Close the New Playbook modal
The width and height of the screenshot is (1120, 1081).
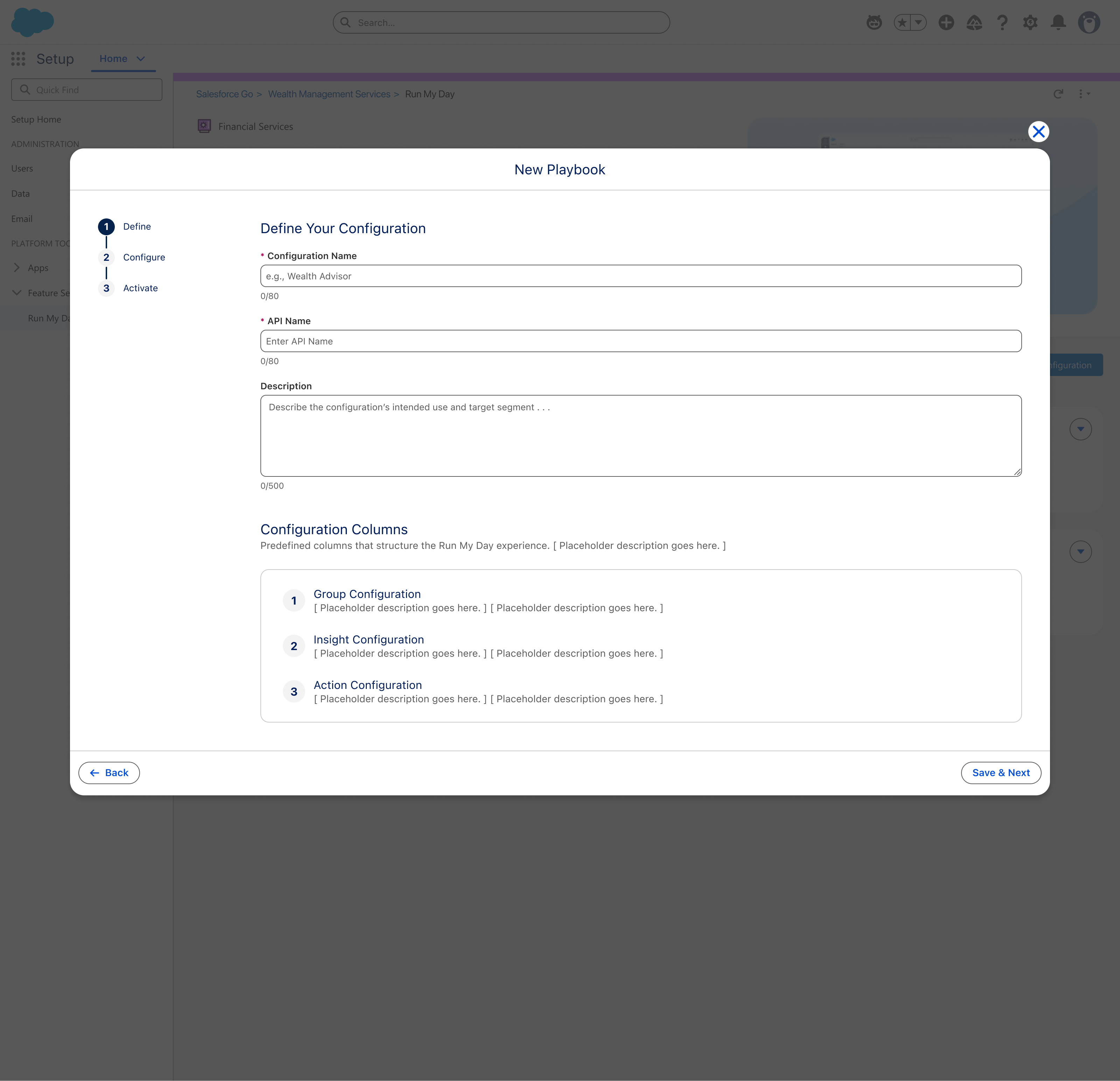click(1039, 132)
